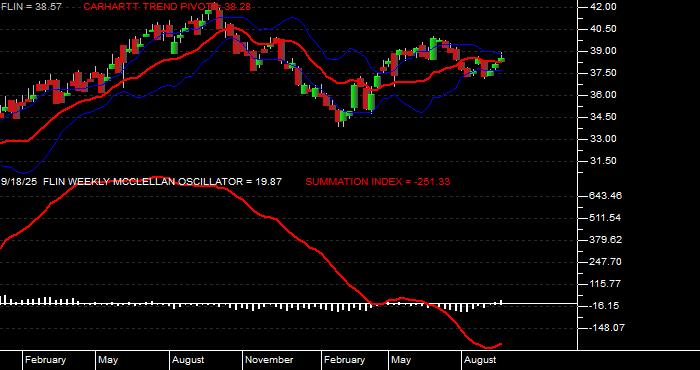Select the 247.70 summation axis value
Viewport: 700px width, 370px height.
tap(606, 262)
